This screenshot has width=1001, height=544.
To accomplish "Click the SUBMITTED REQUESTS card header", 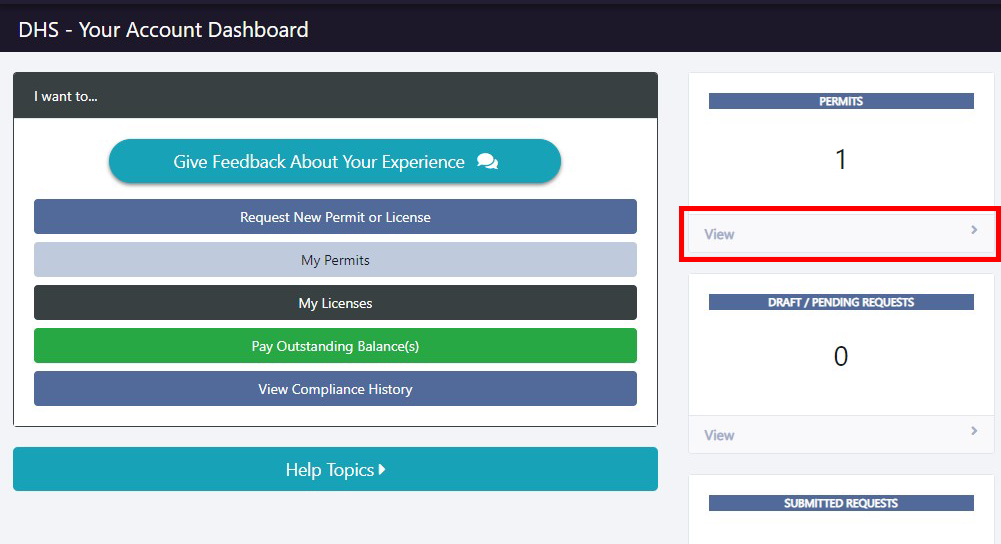I will click(841, 503).
